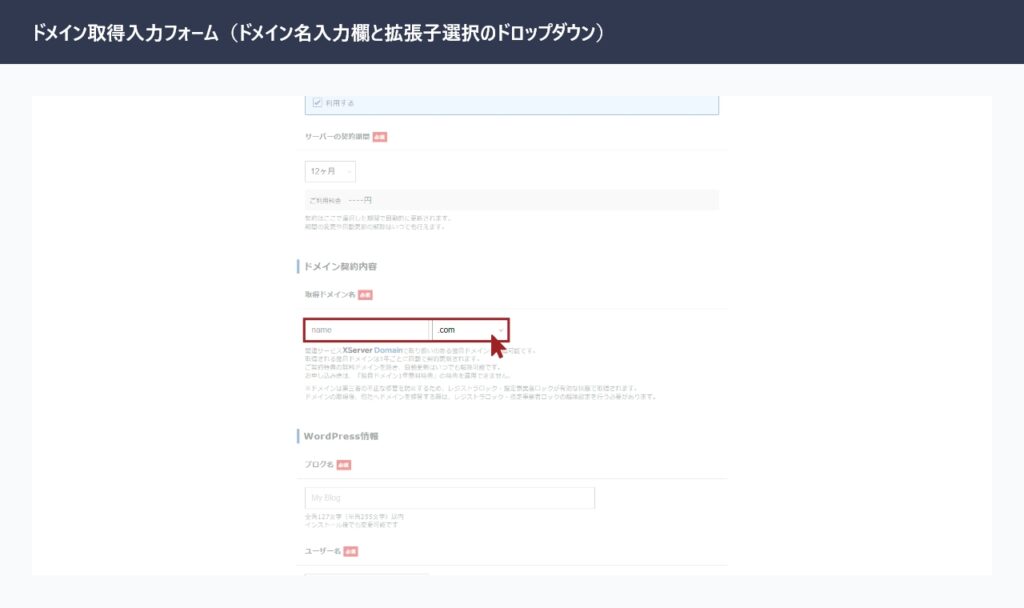Screen dimensions: 1024x608
Task: Click the サーバーの契約期間 label
Action: click(337, 136)
